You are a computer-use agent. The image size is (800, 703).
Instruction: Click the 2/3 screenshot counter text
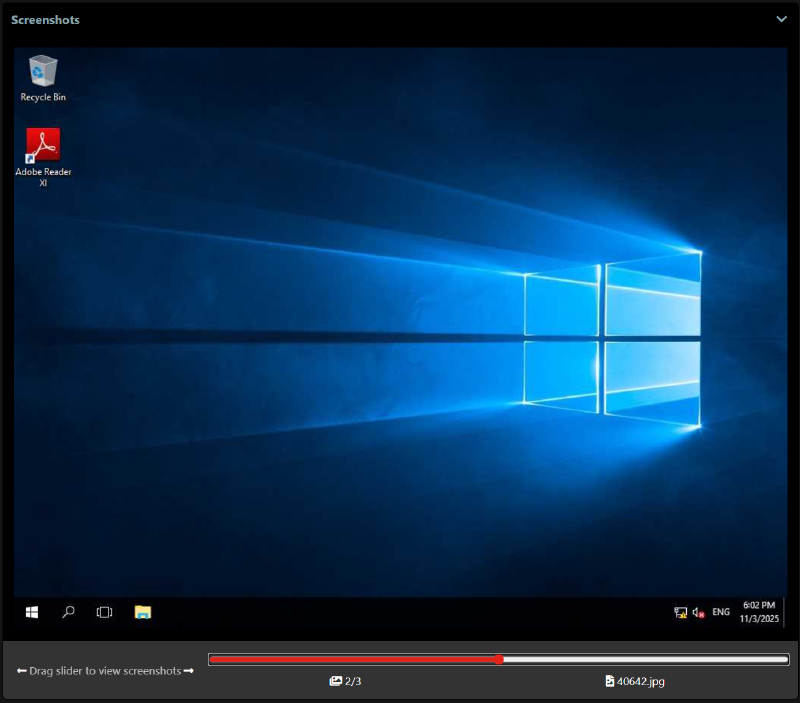point(353,681)
